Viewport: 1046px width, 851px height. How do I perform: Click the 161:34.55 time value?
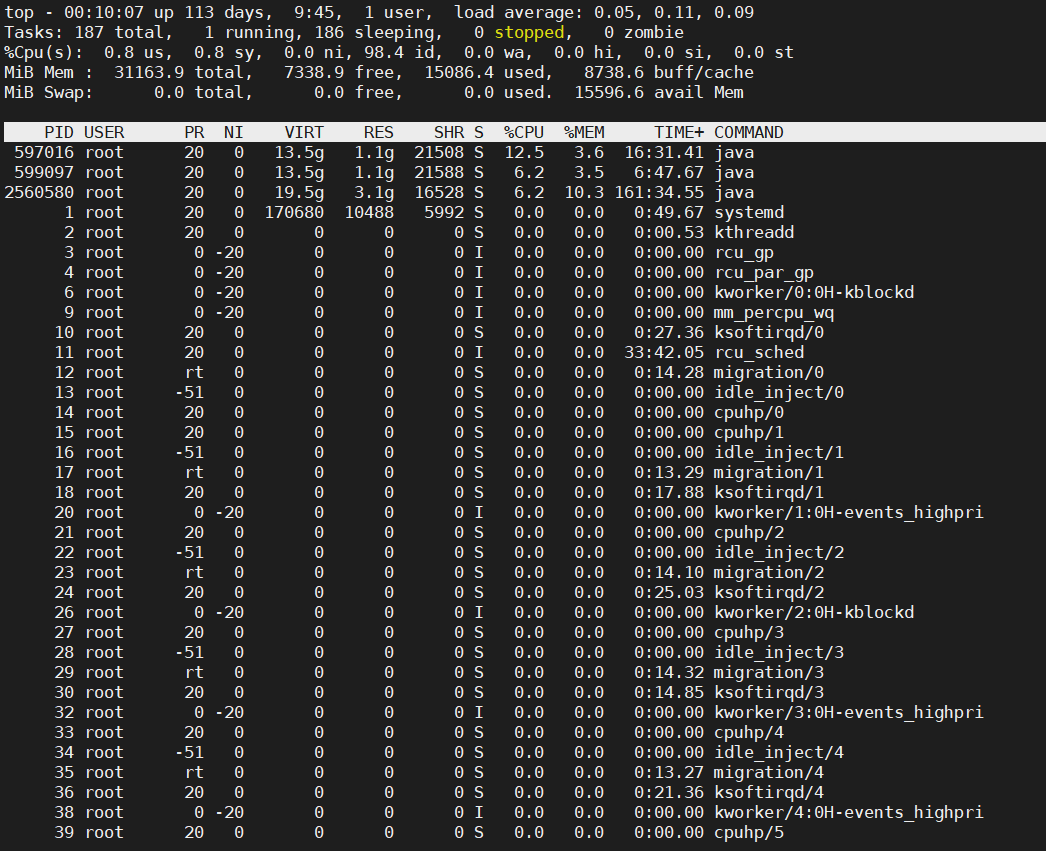[x=659, y=193]
